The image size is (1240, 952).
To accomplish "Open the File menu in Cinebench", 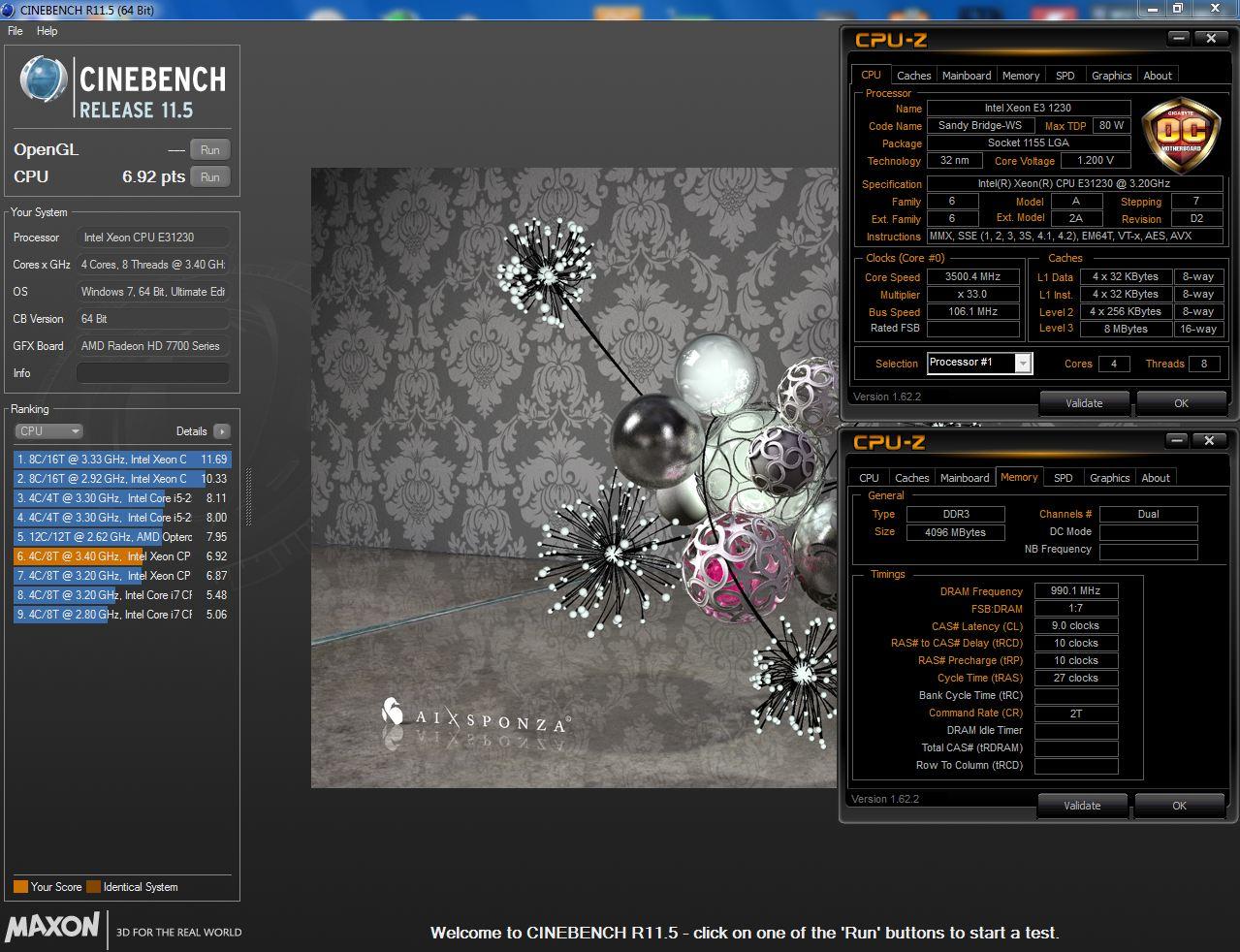I will [16, 31].
